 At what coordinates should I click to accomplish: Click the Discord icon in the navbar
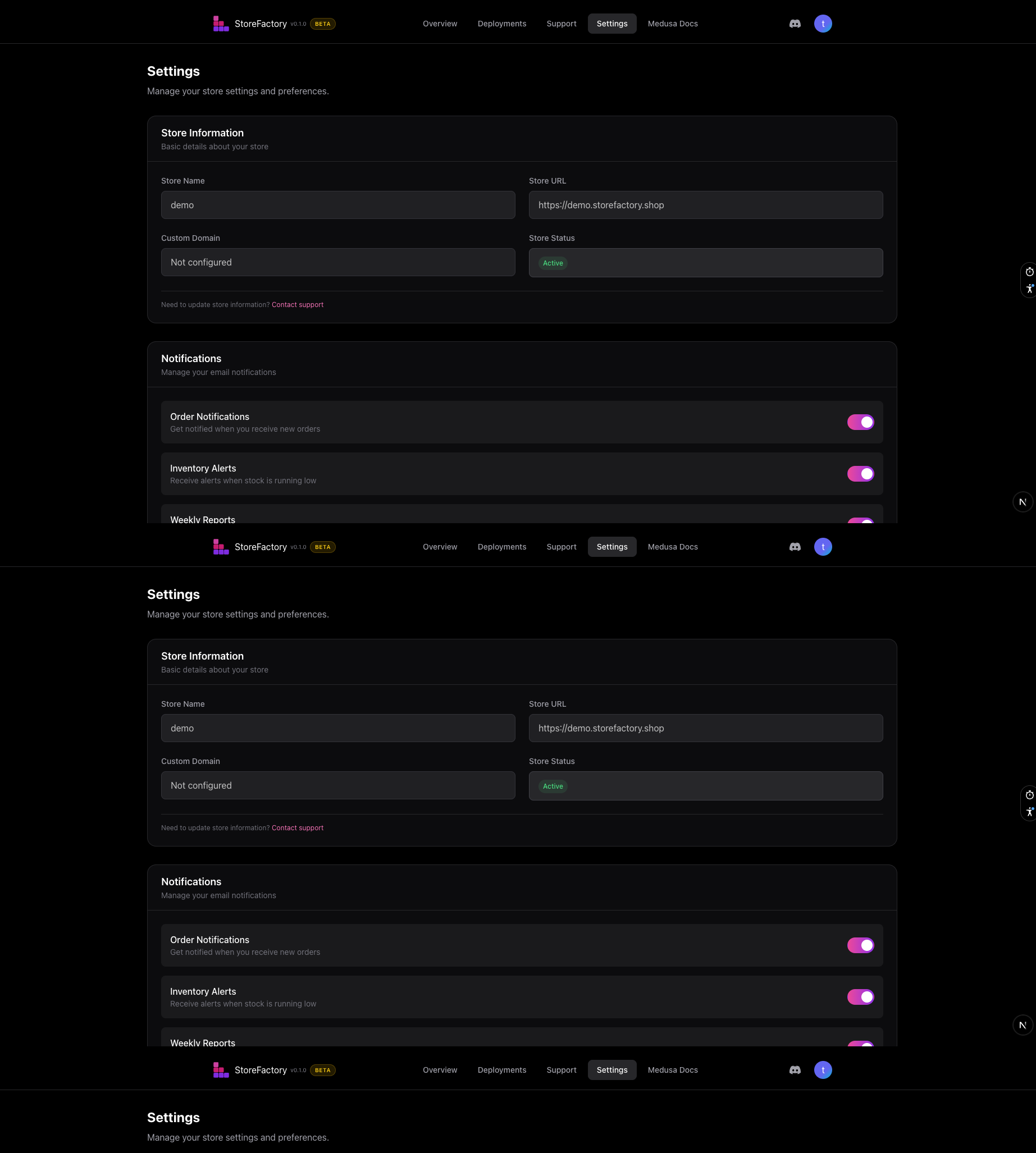pos(795,24)
